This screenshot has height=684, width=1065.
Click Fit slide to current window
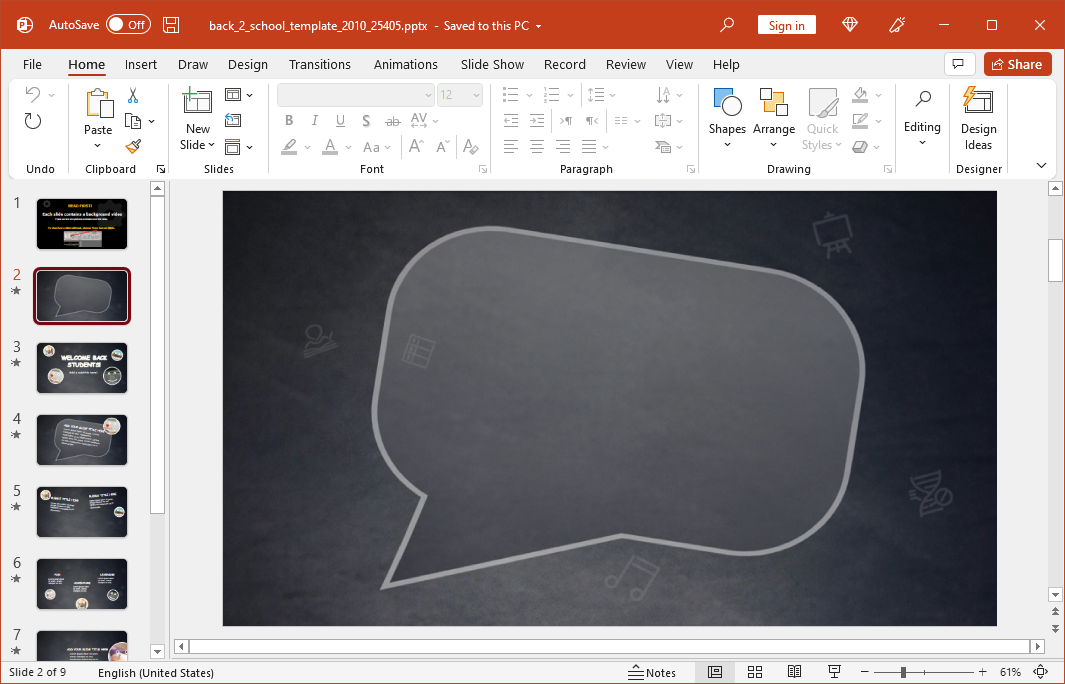(x=1040, y=672)
